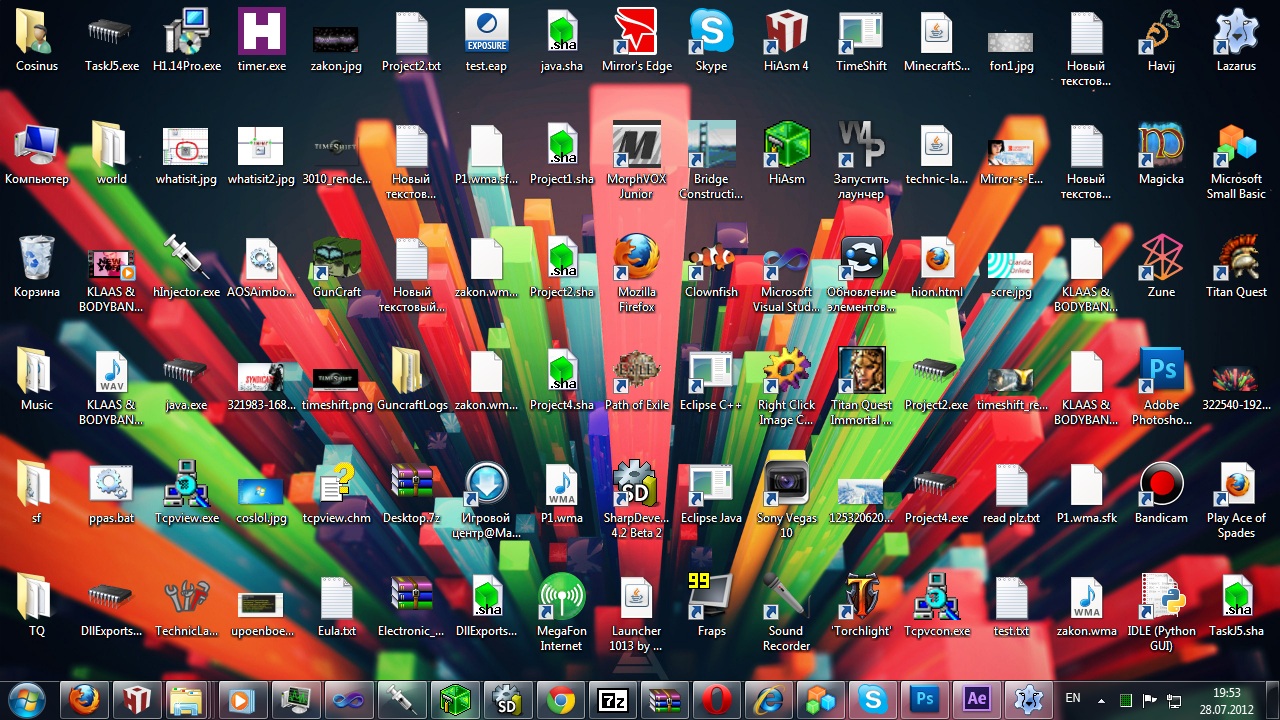Select the Fraps shortcut icon
Image resolution: width=1280 pixels, height=720 pixels.
(711, 598)
